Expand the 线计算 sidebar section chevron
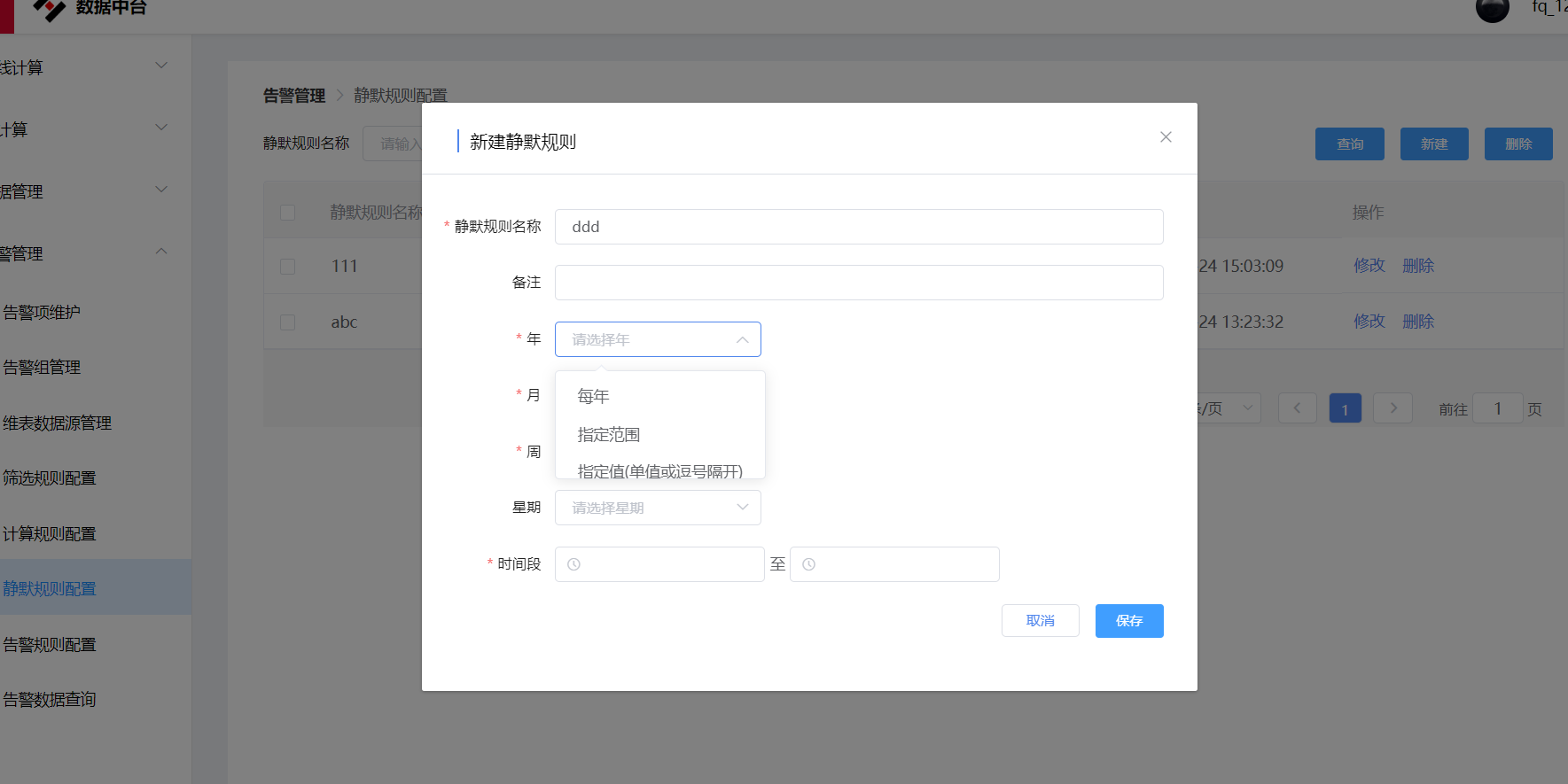The height and width of the screenshot is (784, 1568). 161,66
